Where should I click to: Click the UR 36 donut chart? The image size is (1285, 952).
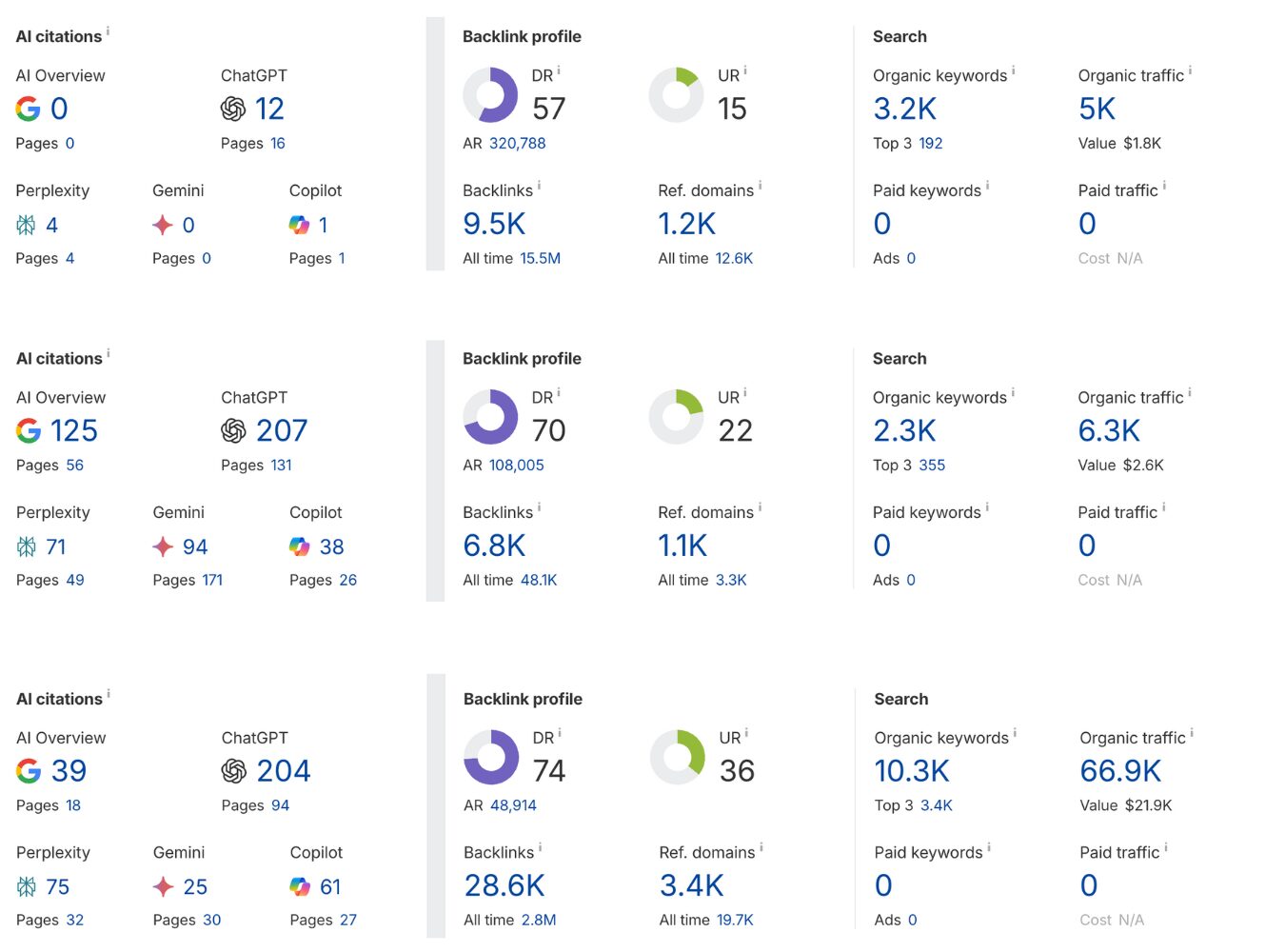(x=678, y=757)
